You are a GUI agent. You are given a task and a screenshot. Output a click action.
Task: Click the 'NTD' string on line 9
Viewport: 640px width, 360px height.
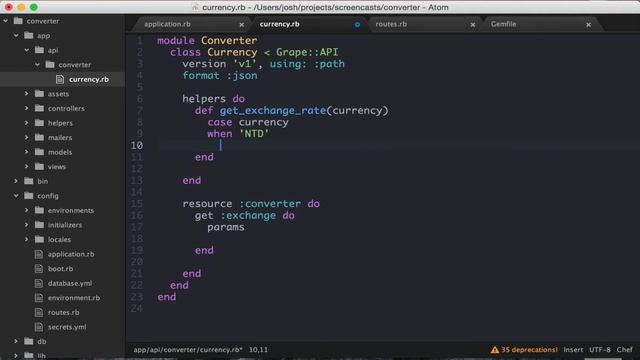coord(254,134)
